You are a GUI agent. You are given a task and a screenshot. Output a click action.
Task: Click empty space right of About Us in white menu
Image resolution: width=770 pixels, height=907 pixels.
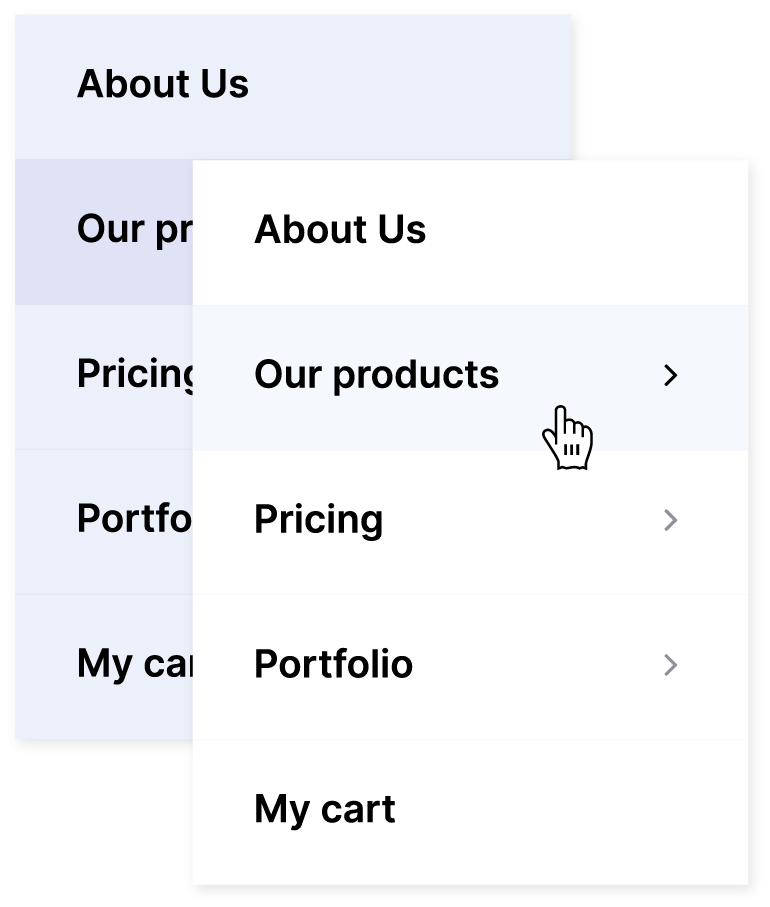point(580,230)
